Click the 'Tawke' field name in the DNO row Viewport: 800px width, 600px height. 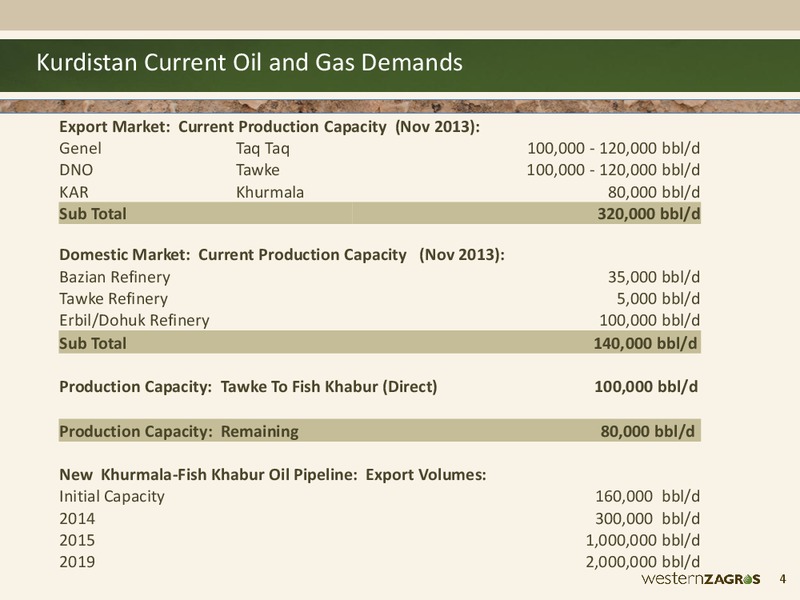tap(258, 170)
